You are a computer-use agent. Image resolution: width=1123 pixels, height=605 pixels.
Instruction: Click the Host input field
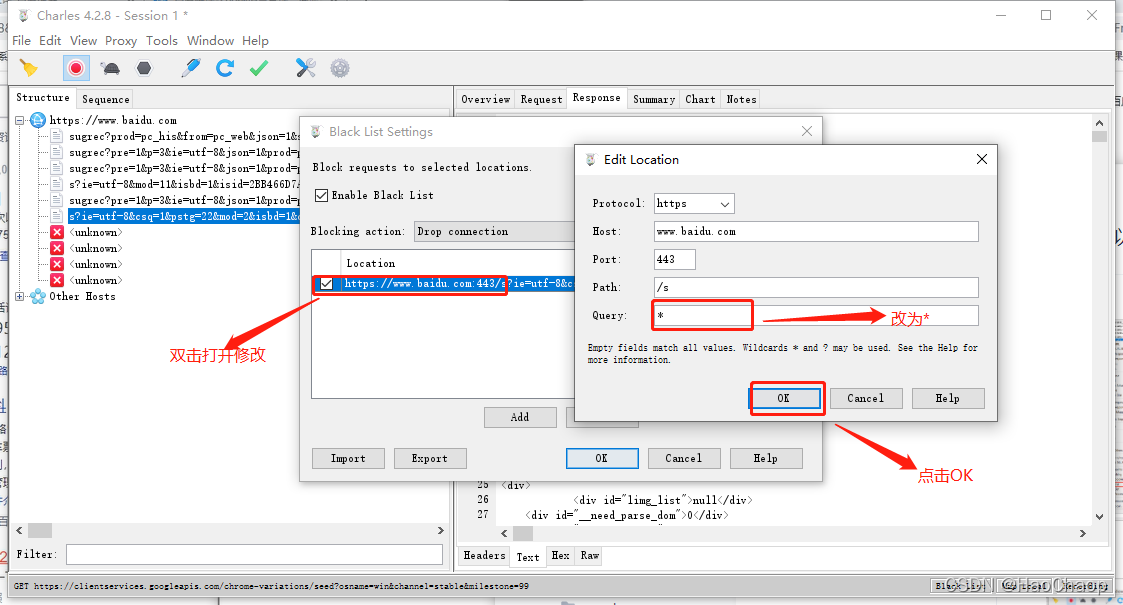(816, 231)
